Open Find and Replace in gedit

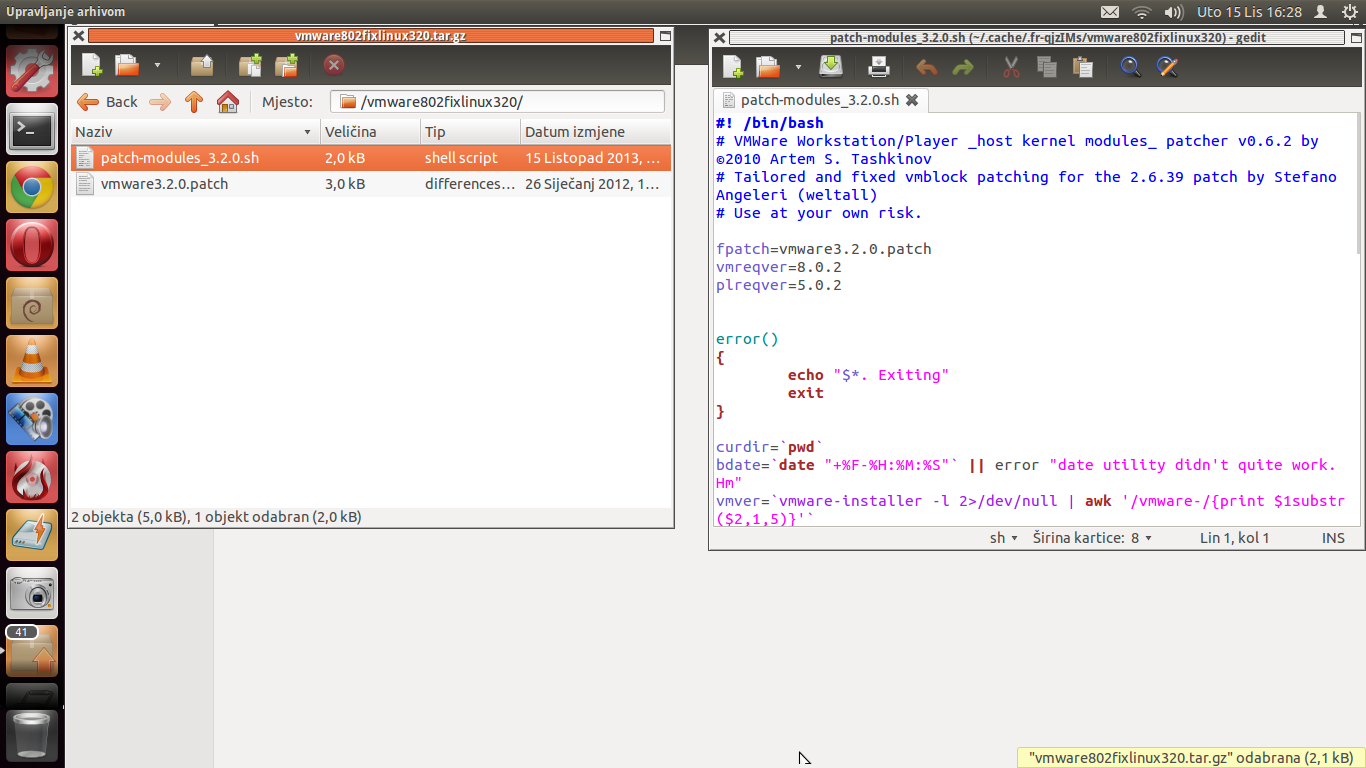[x=1167, y=67]
